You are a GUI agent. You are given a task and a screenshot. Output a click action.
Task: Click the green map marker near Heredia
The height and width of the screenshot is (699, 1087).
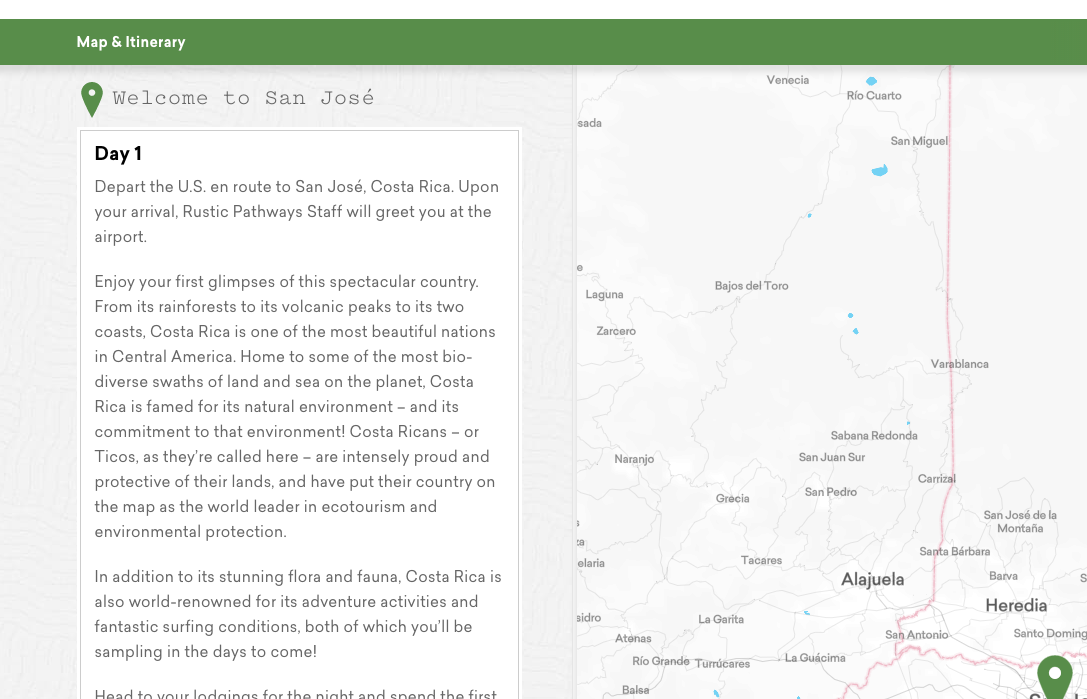pos(1054,676)
